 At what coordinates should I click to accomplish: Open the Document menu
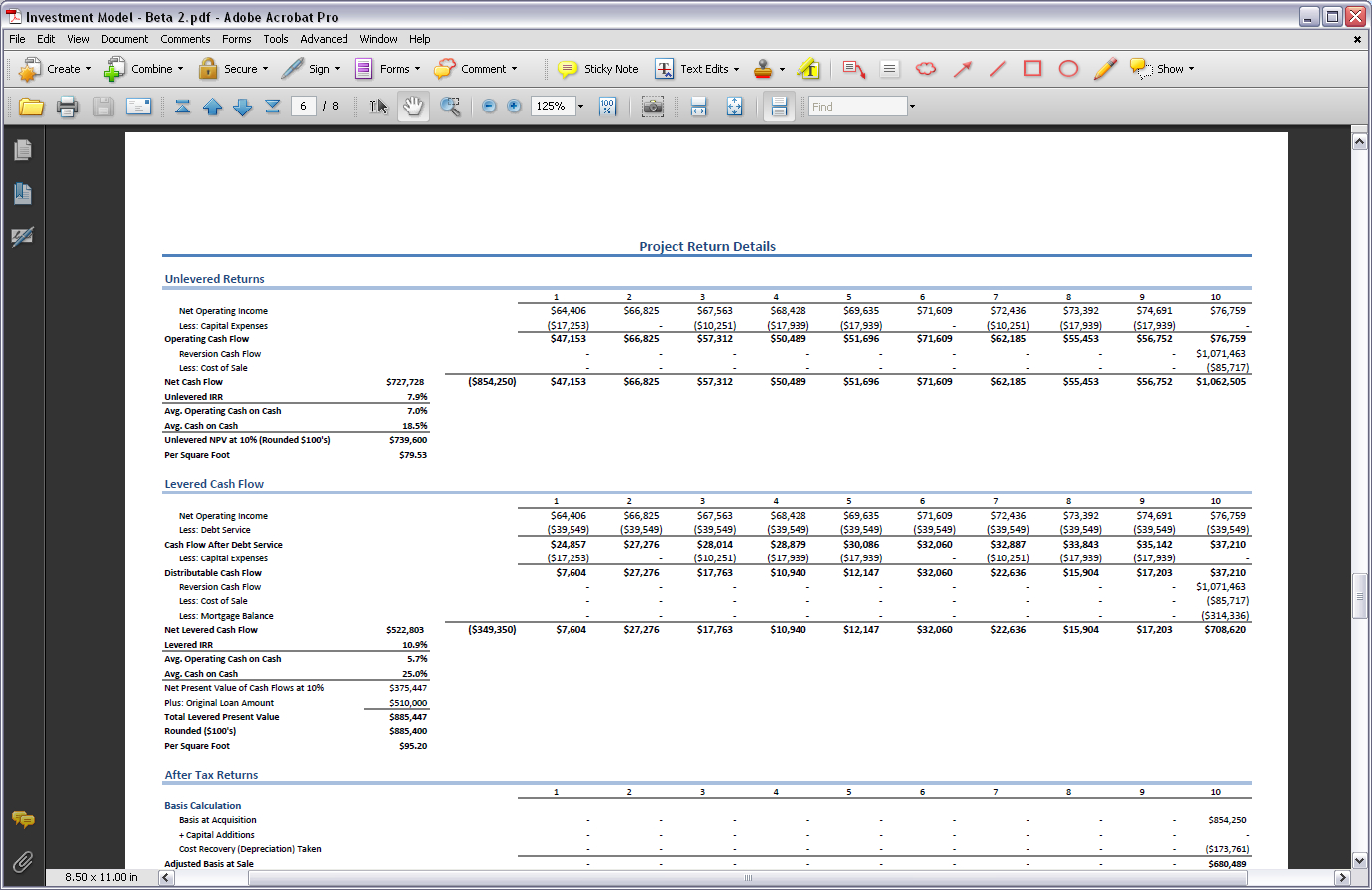click(124, 39)
